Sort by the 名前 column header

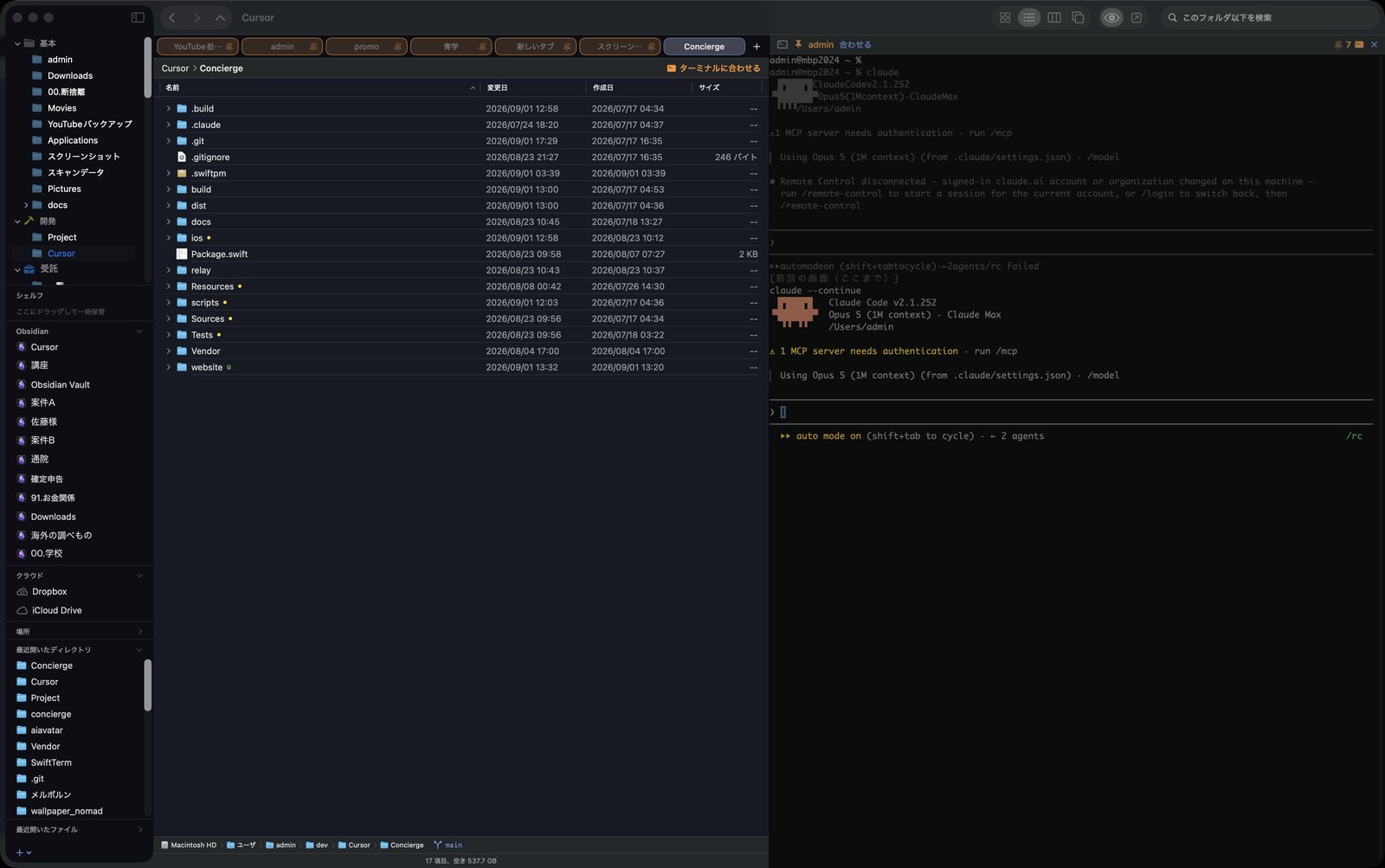[x=319, y=87]
